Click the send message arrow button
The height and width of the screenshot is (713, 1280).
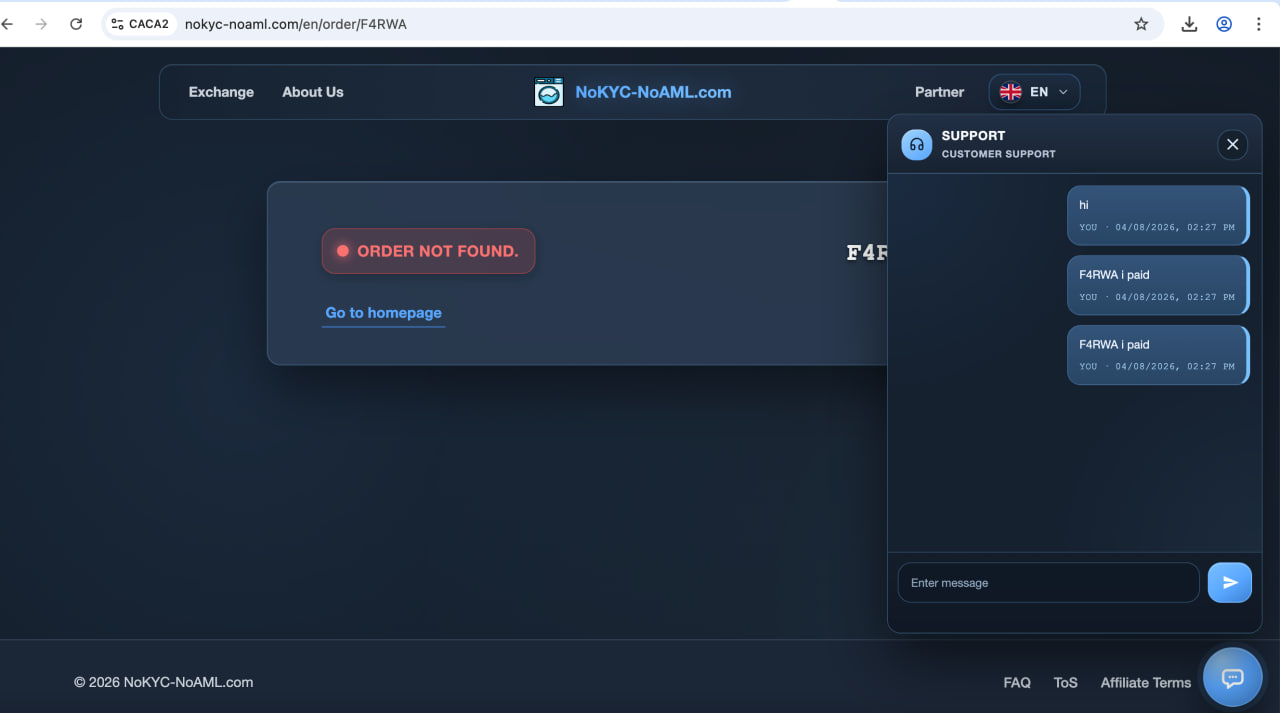pyautogui.click(x=1229, y=583)
